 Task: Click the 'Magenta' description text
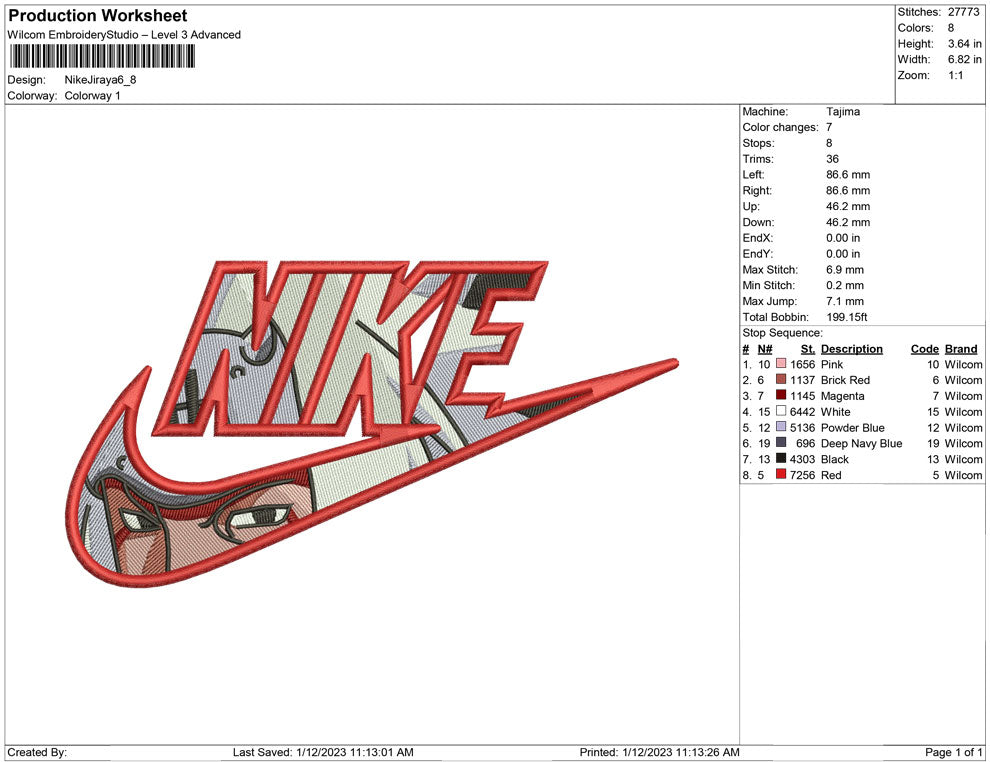pos(842,396)
